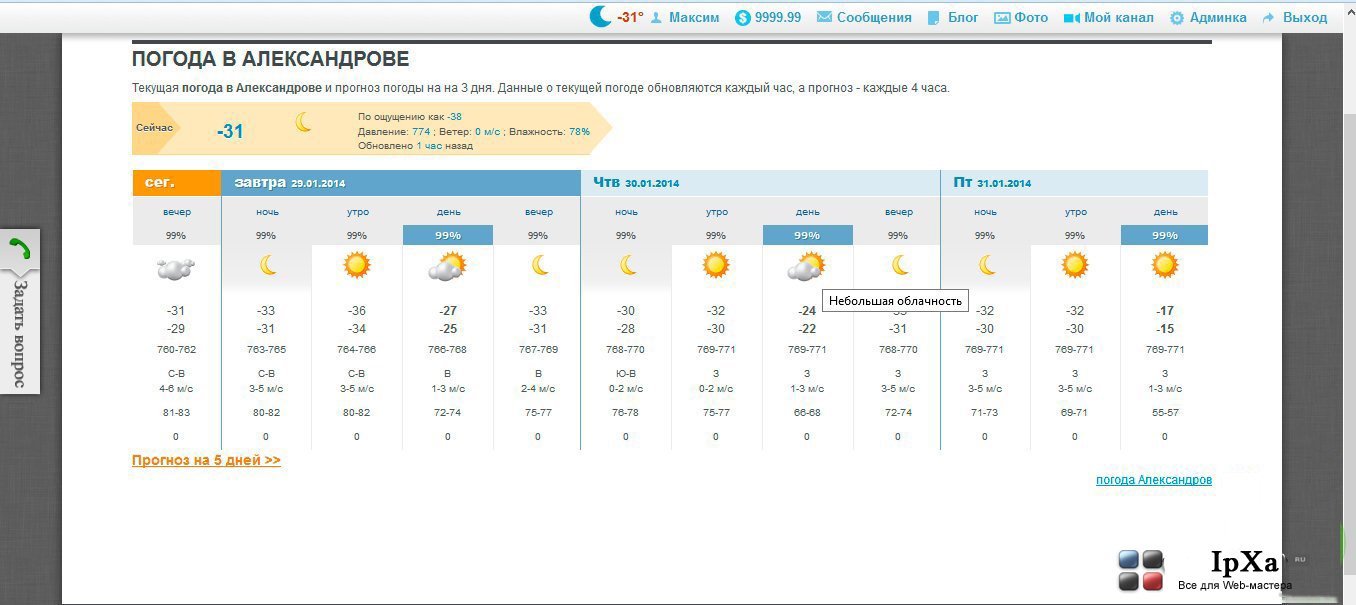Screen dimensions: 1356x605
Task: Select the Пт 31.01.2014 header
Action: point(1075,183)
